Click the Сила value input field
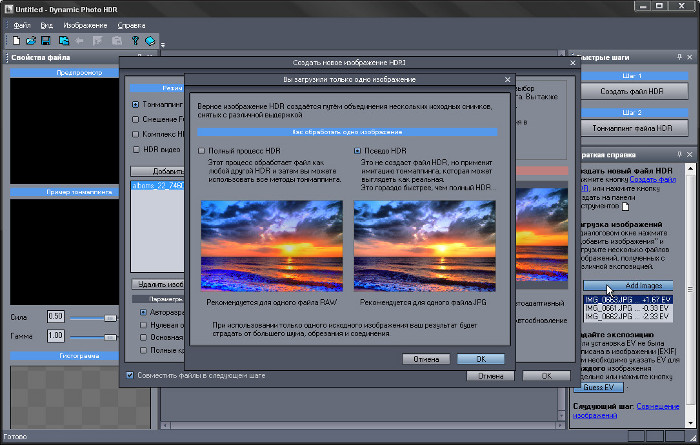This screenshot has height=445, width=700. click(x=57, y=316)
